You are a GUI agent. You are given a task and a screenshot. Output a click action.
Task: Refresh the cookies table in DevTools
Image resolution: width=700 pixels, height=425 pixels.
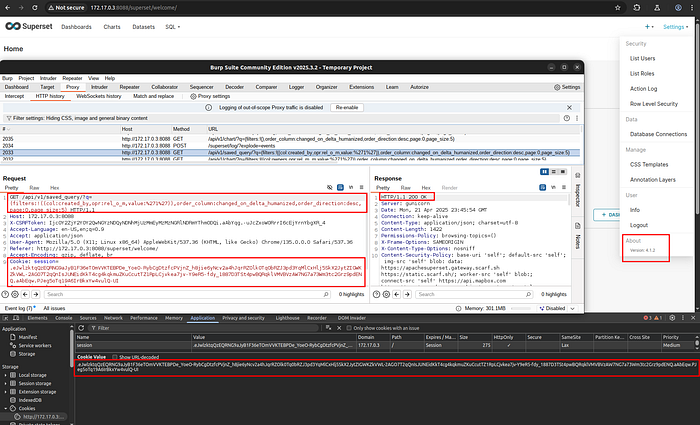pyautogui.click(x=81, y=328)
